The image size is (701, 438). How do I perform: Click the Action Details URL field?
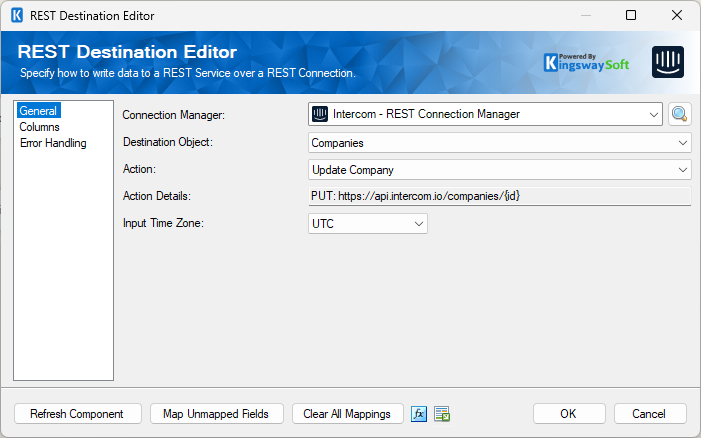[500, 197]
